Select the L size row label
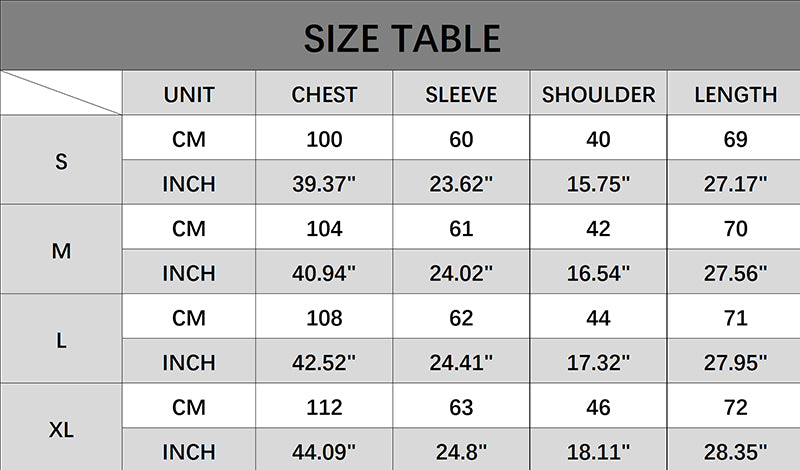 pos(61,340)
